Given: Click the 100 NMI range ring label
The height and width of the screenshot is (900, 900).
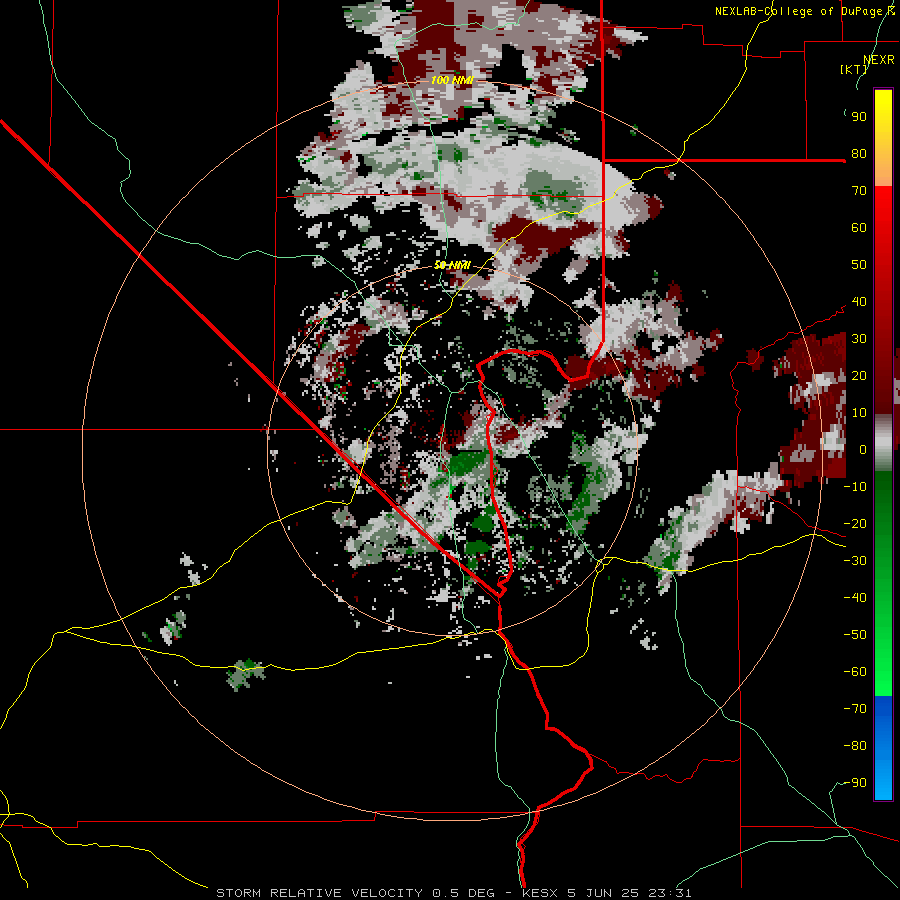Looking at the screenshot, I should point(452,80).
